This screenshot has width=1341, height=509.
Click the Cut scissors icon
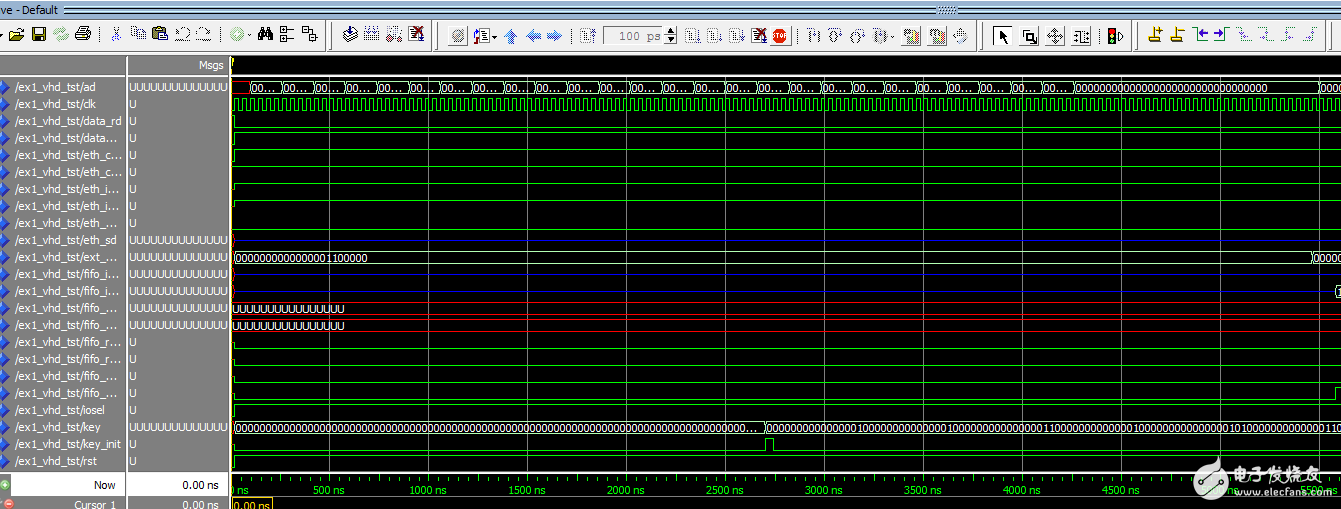coord(116,35)
